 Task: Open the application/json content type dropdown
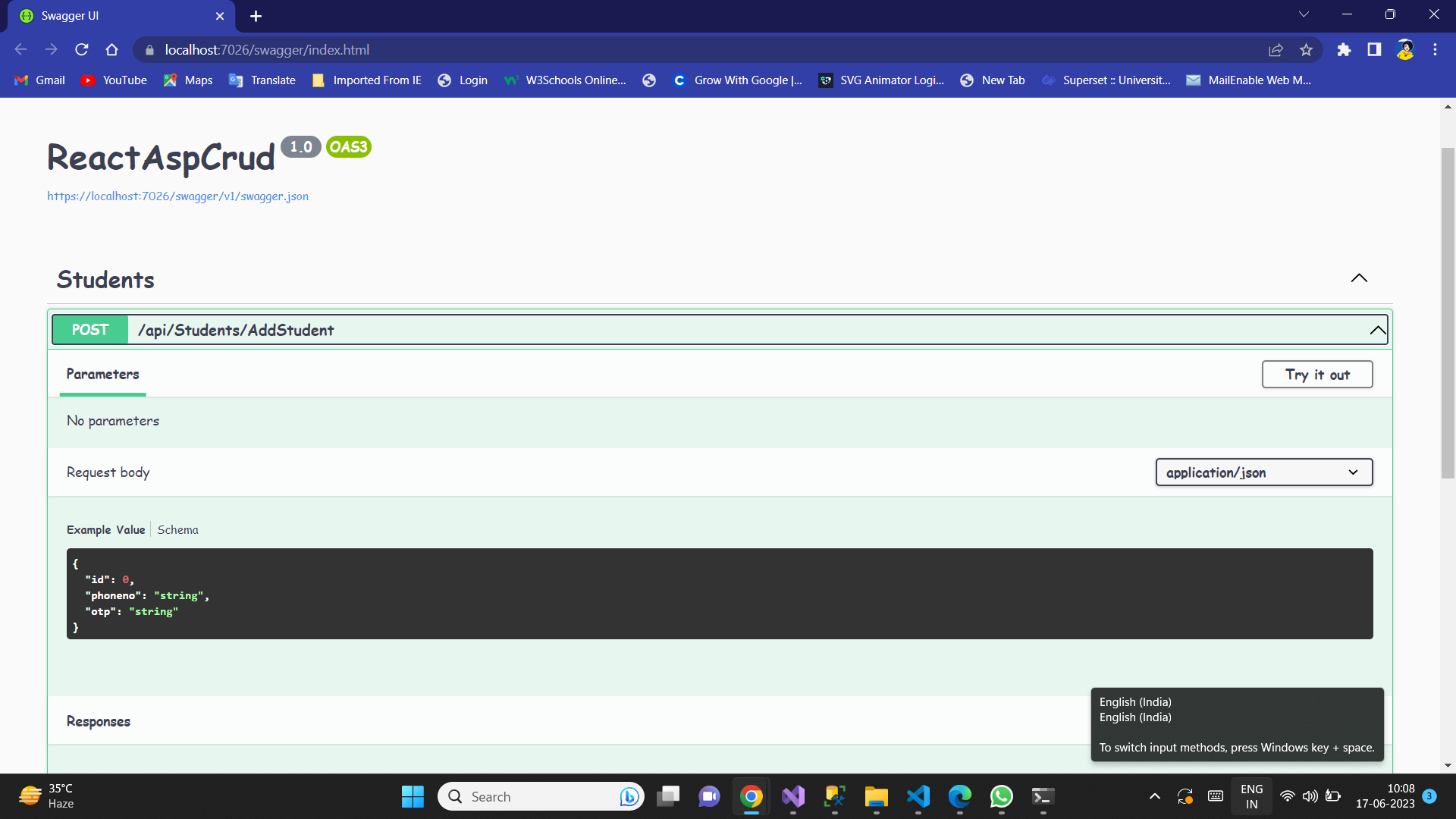(x=1263, y=472)
